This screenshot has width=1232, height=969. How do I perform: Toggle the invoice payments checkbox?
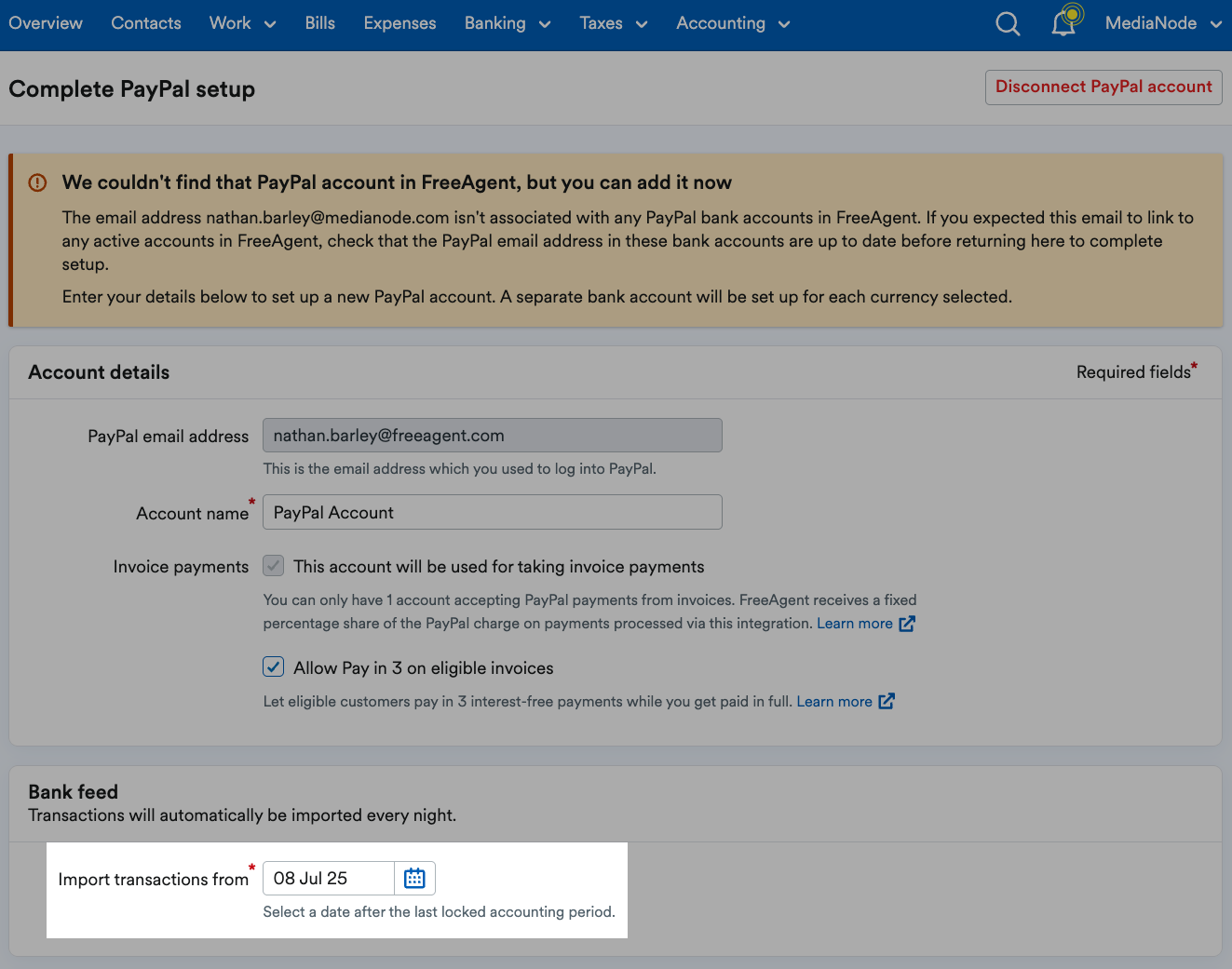click(x=273, y=565)
